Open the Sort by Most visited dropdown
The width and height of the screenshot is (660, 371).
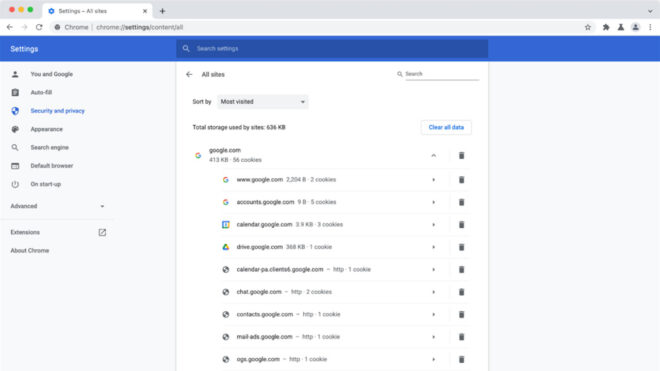(263, 101)
